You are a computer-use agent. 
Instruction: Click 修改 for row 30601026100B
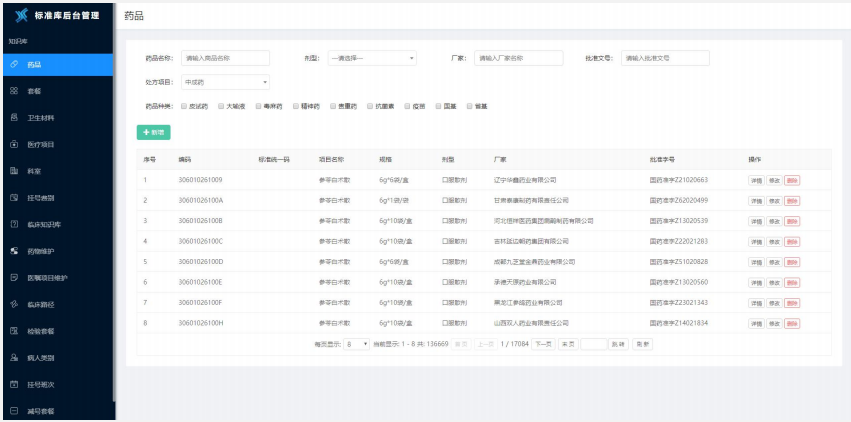774,221
